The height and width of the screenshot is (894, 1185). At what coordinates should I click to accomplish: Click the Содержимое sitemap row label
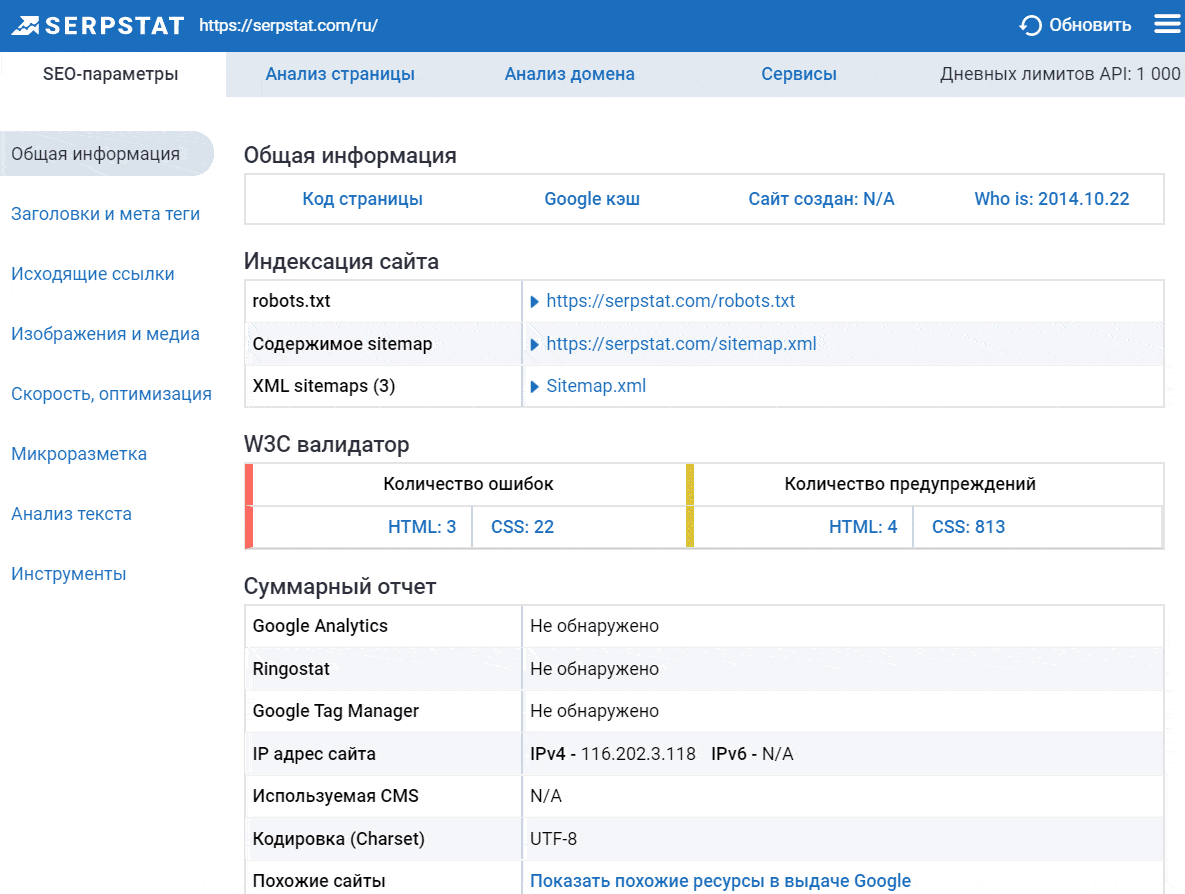(x=342, y=344)
